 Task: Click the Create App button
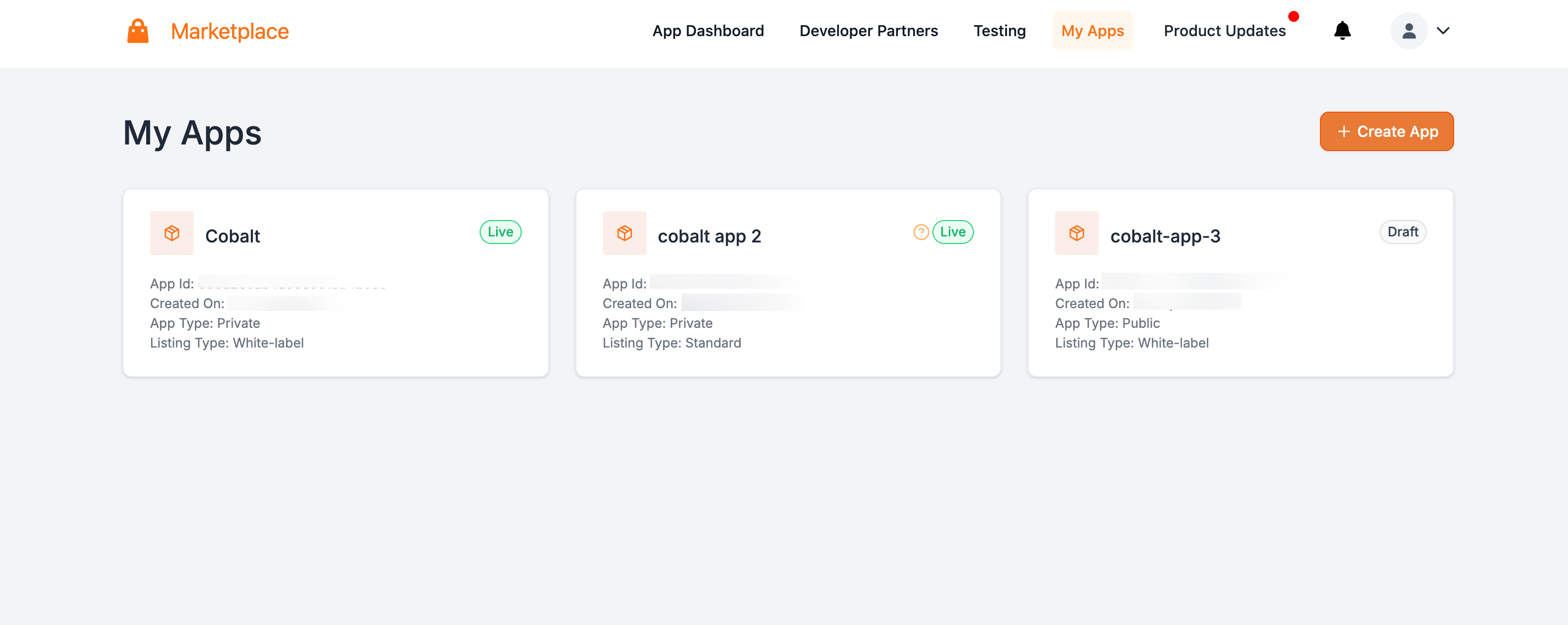tap(1387, 131)
